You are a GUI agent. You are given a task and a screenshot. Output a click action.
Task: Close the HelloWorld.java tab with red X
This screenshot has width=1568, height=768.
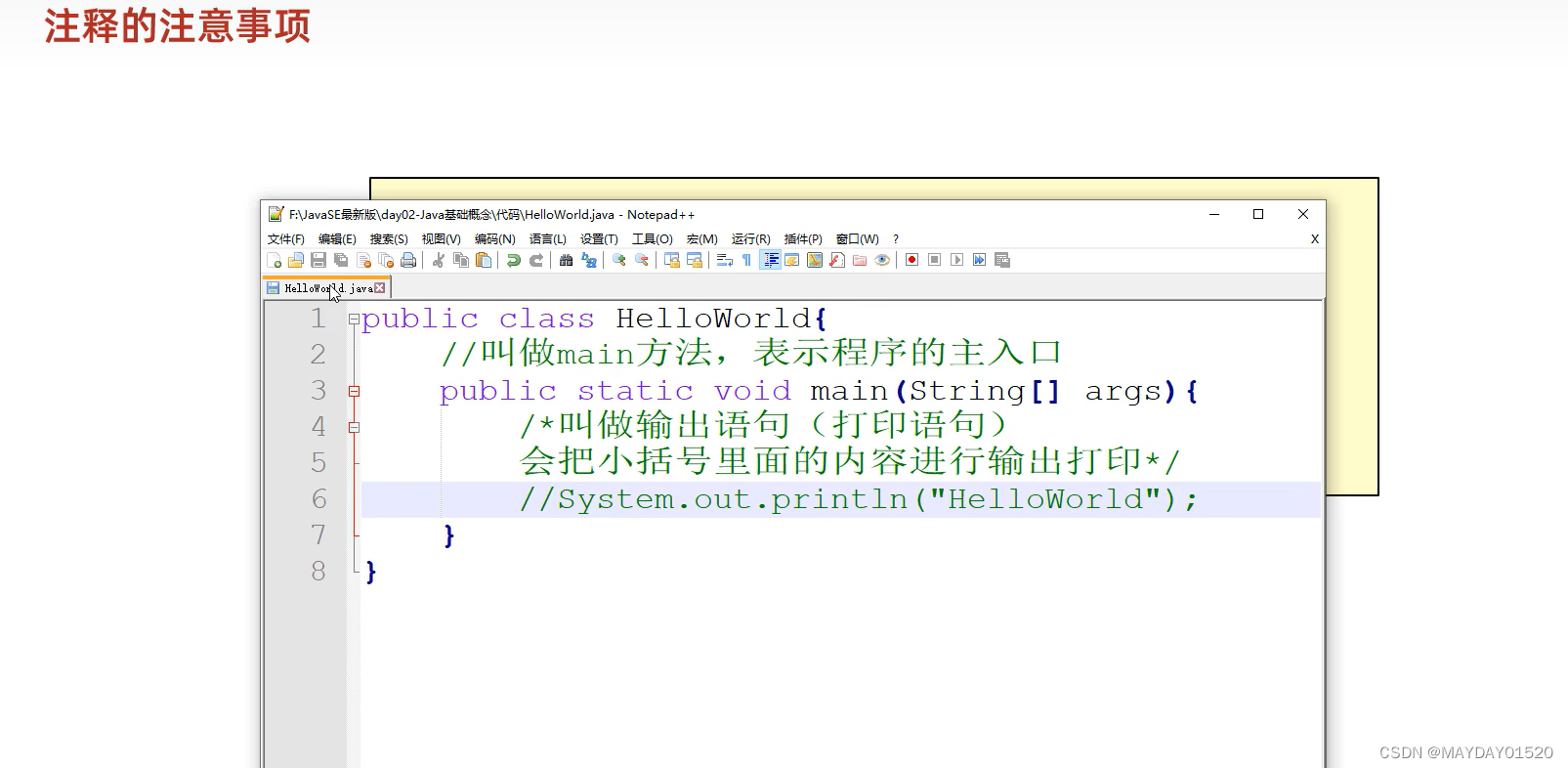coord(380,288)
